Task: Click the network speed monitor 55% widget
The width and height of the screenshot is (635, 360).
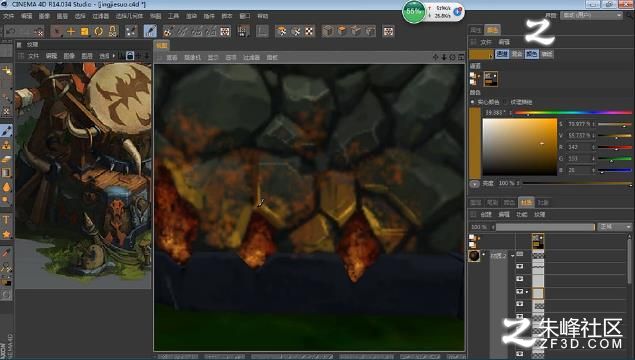Action: 433,12
